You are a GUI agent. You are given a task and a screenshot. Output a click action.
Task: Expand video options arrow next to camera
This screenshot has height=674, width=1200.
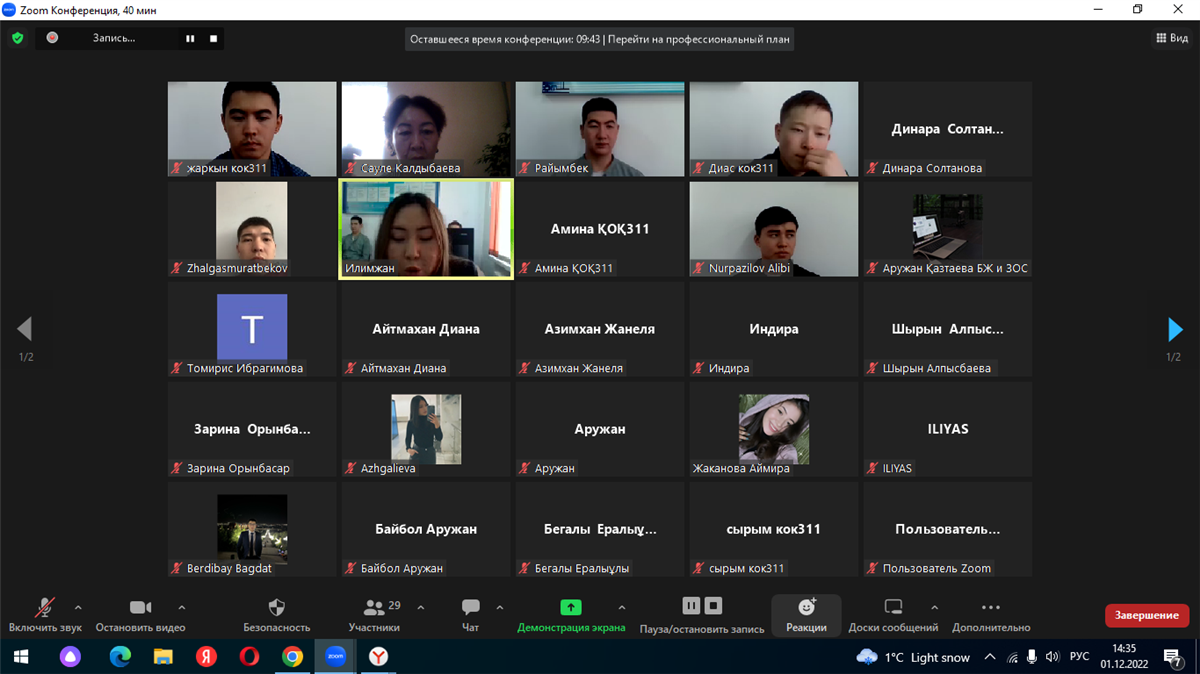pyautogui.click(x=181, y=607)
